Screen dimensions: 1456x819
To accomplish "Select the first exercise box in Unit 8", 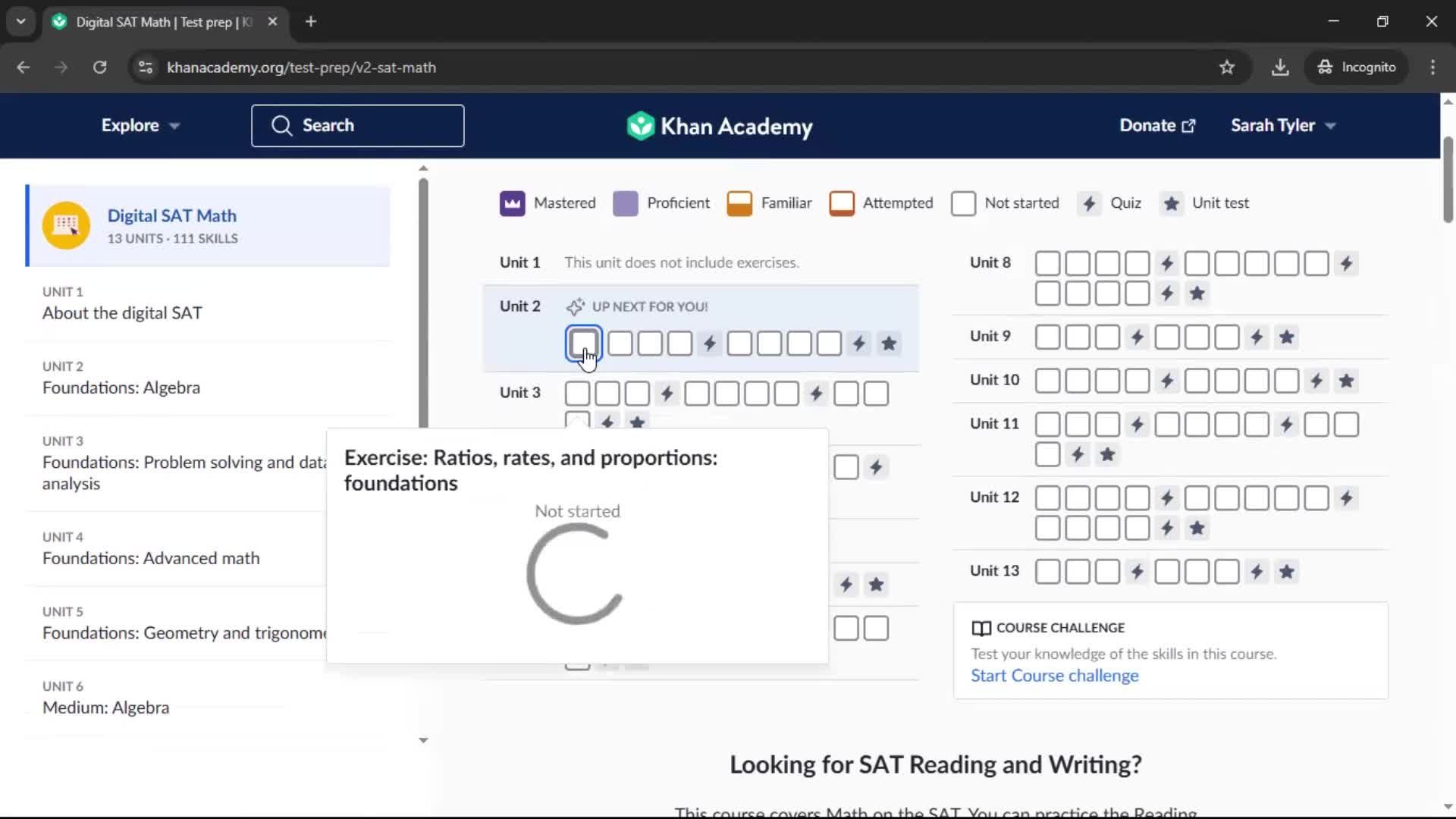I will pyautogui.click(x=1047, y=264).
